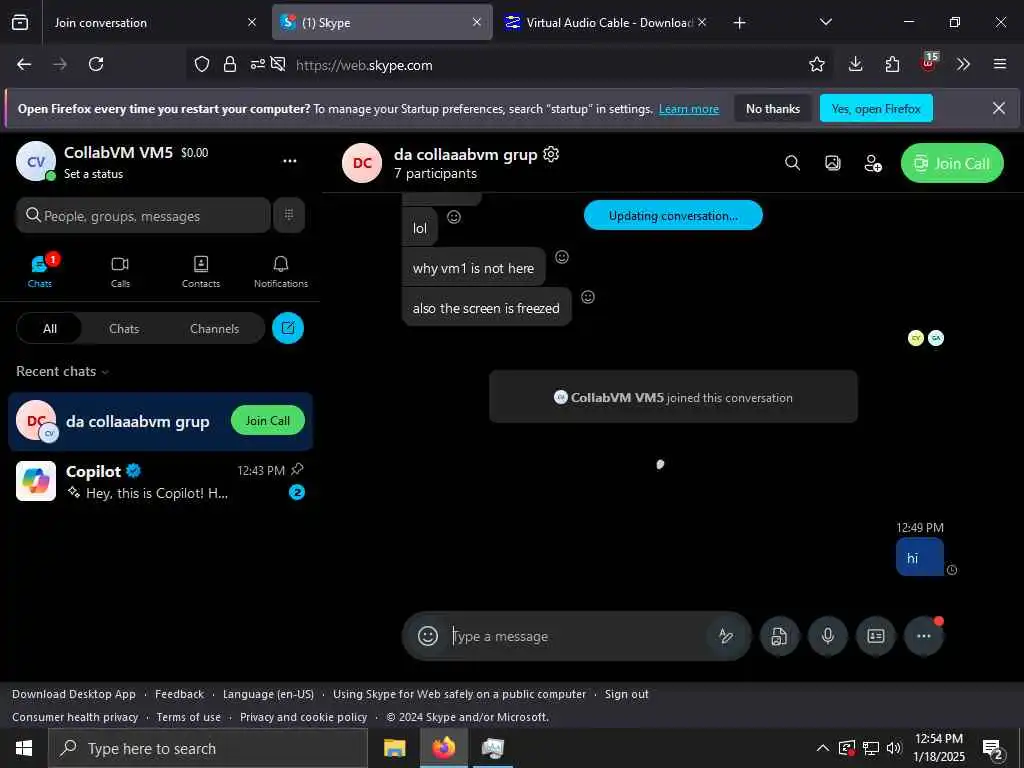React to 'why vm1 is not here' message
Image resolution: width=1024 pixels, height=768 pixels.
click(x=562, y=257)
